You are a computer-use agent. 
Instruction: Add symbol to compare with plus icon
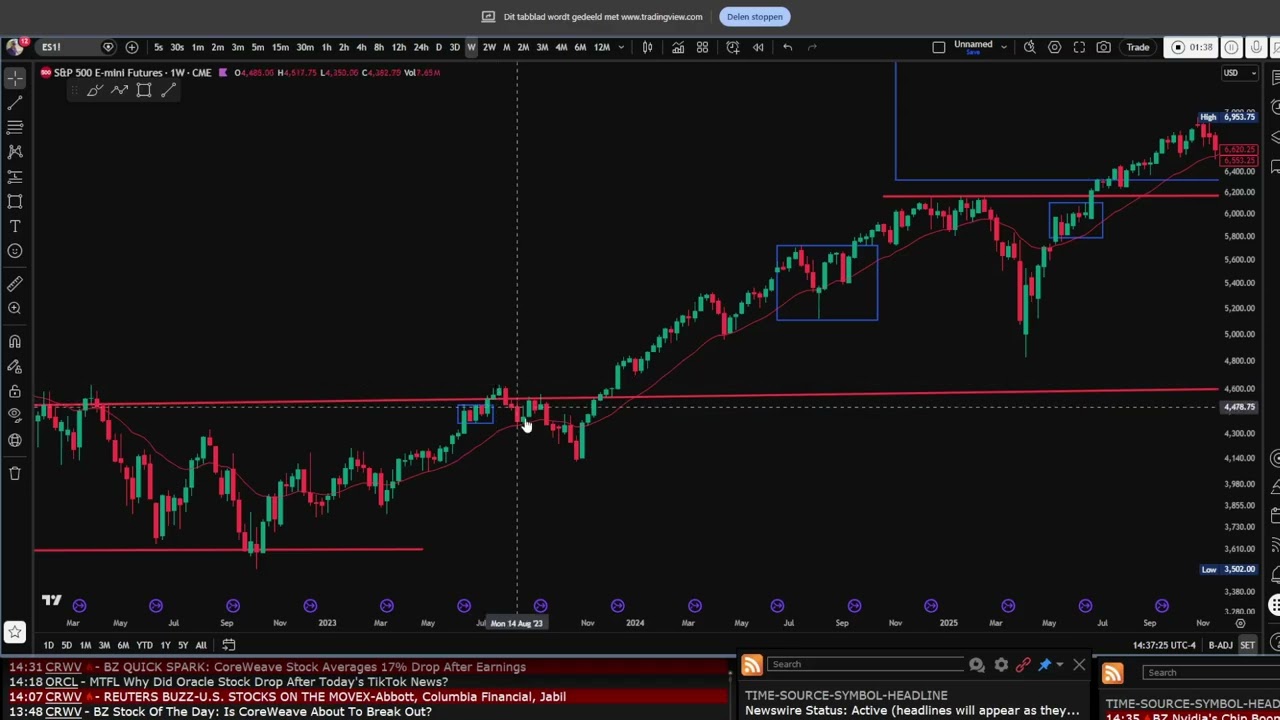pyautogui.click(x=131, y=47)
